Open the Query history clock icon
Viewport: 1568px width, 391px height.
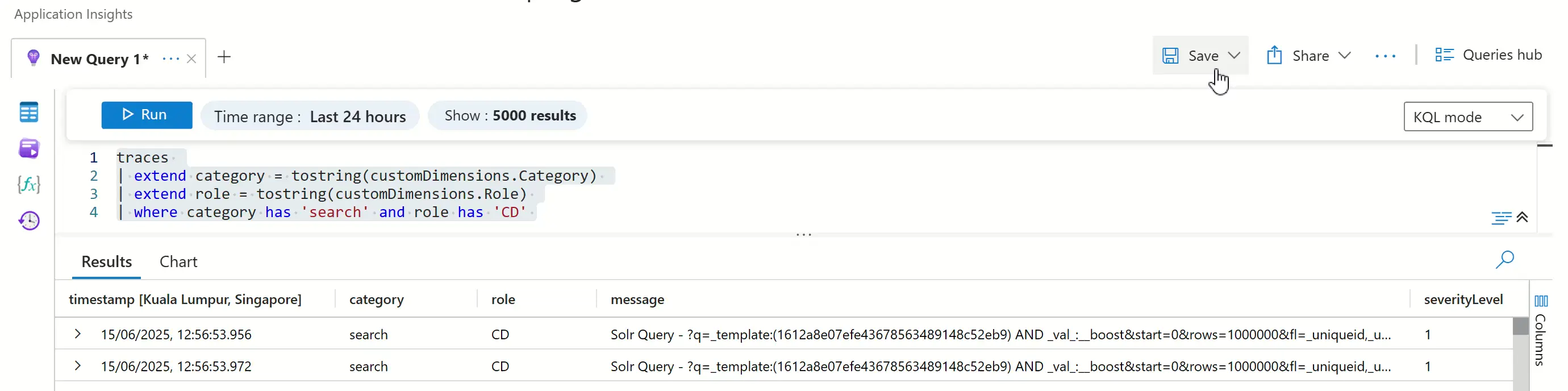[28, 221]
